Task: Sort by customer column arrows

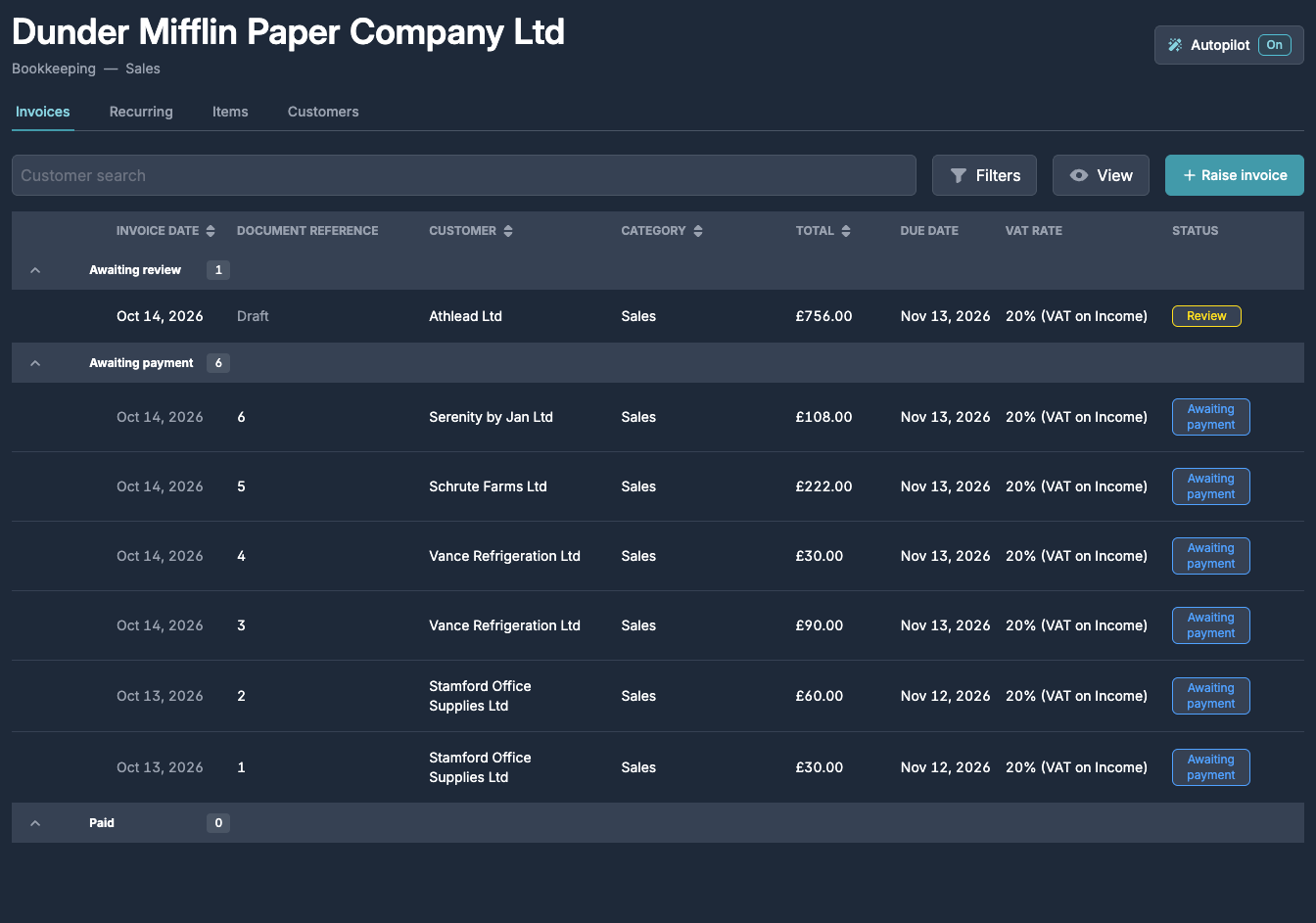Action: 508,231
